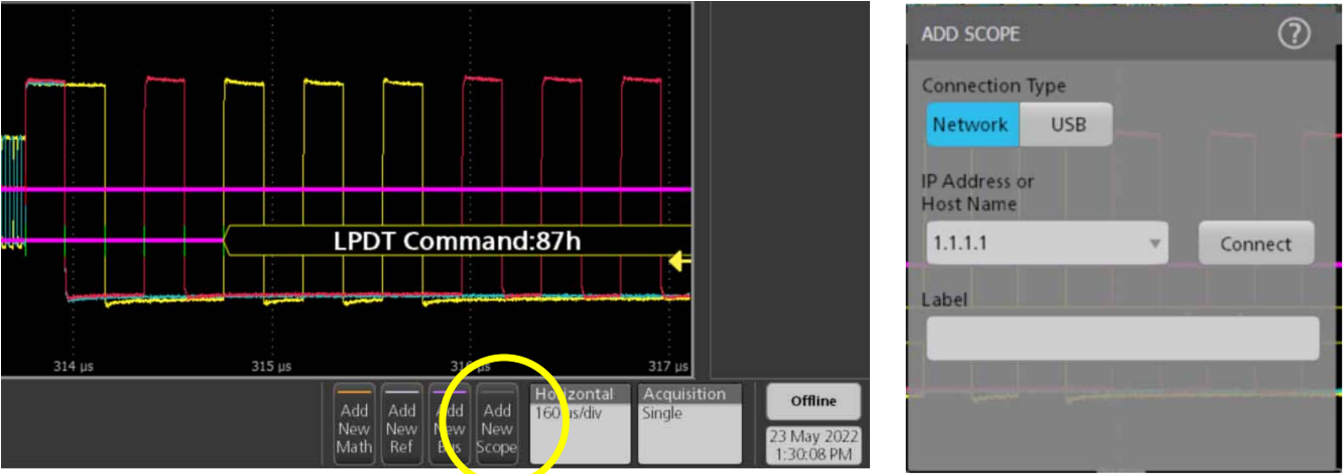Open the Acquisition settings badge

point(690,423)
